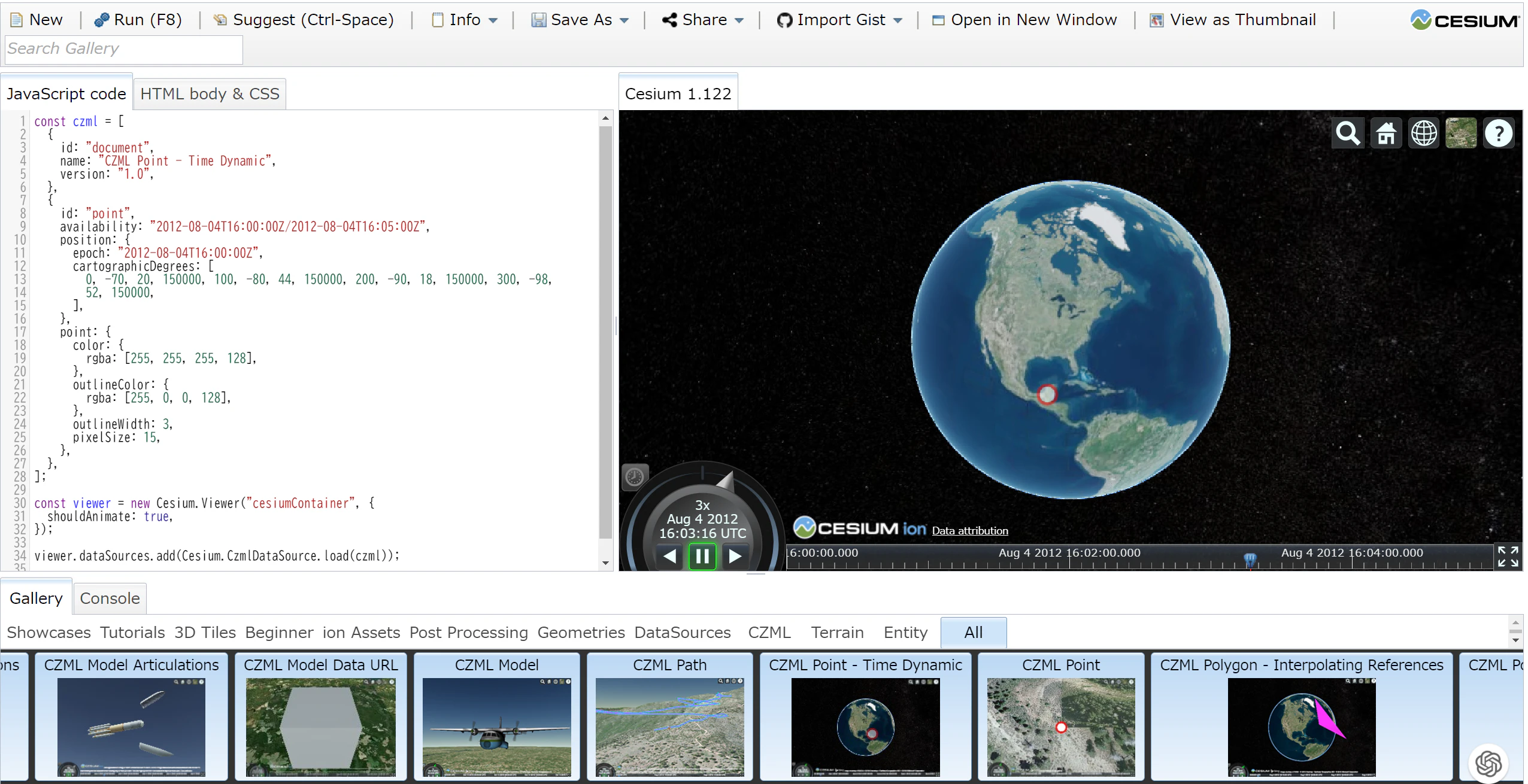The width and height of the screenshot is (1528, 784).
Task: Click the Info clipboard icon
Action: (438, 20)
